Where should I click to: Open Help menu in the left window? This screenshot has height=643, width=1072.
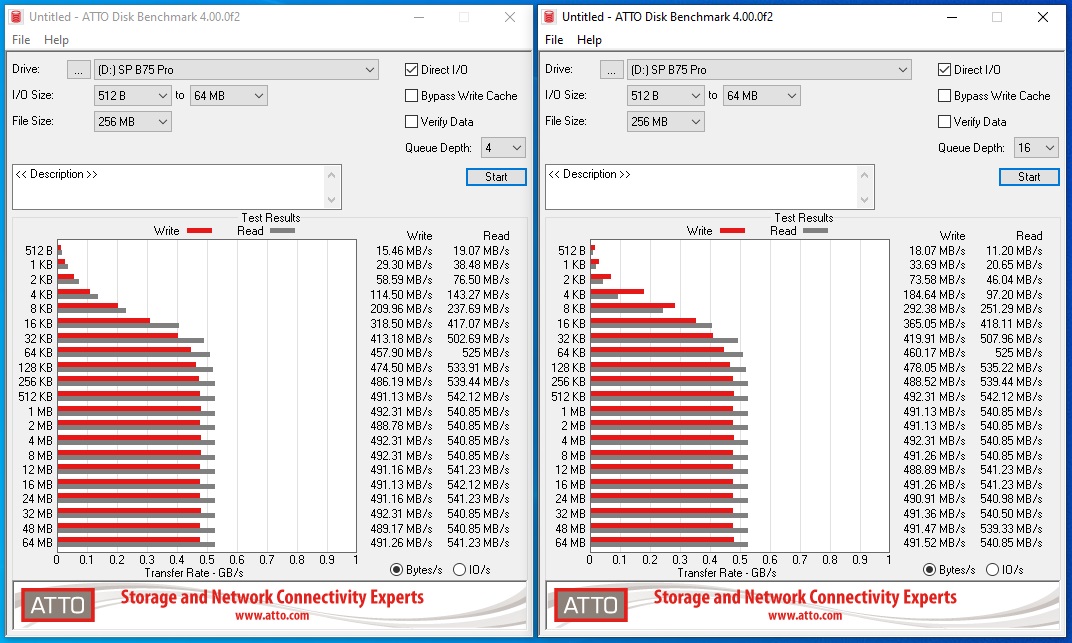click(x=56, y=40)
